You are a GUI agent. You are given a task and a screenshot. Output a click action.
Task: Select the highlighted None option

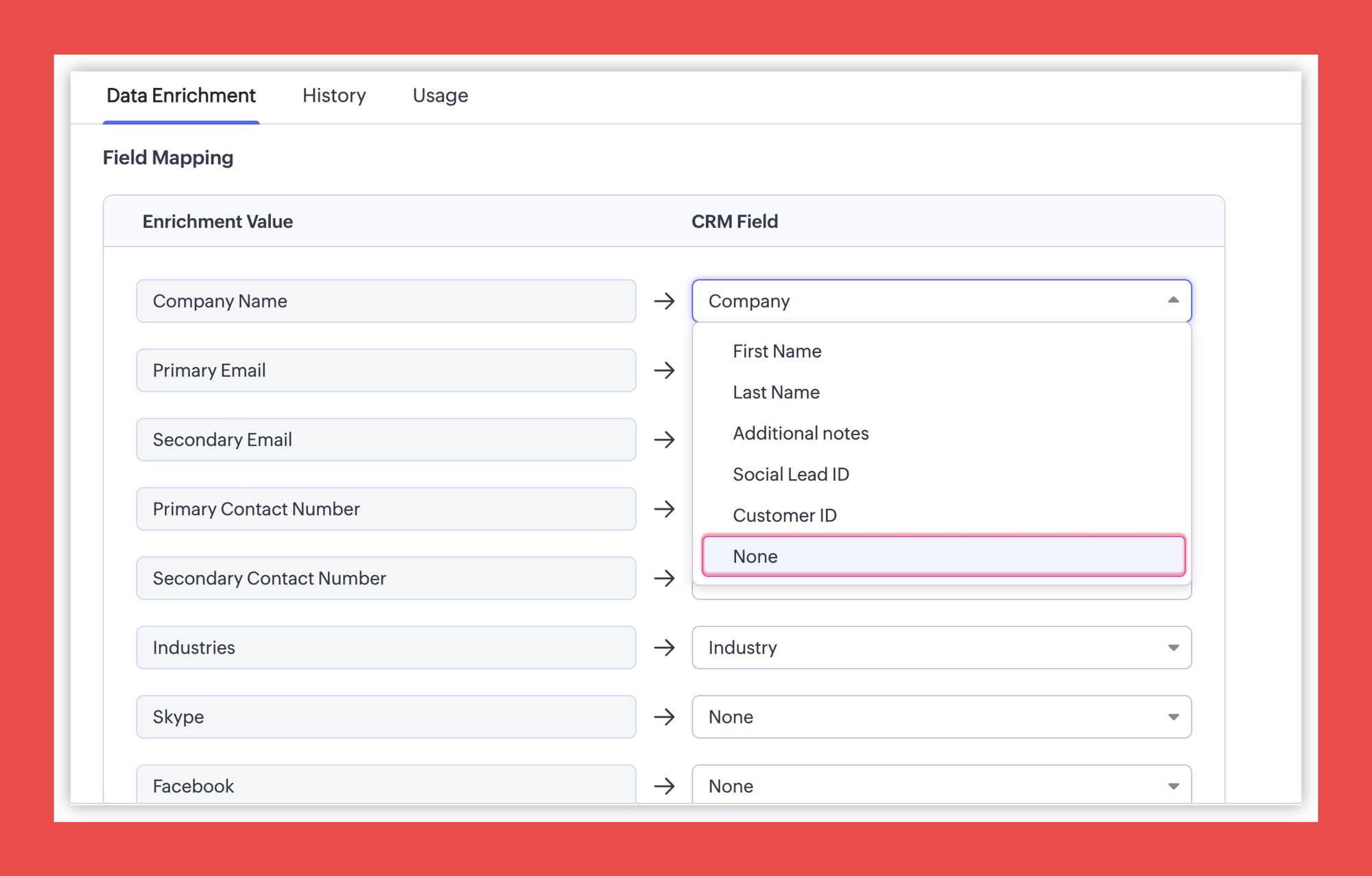(943, 556)
